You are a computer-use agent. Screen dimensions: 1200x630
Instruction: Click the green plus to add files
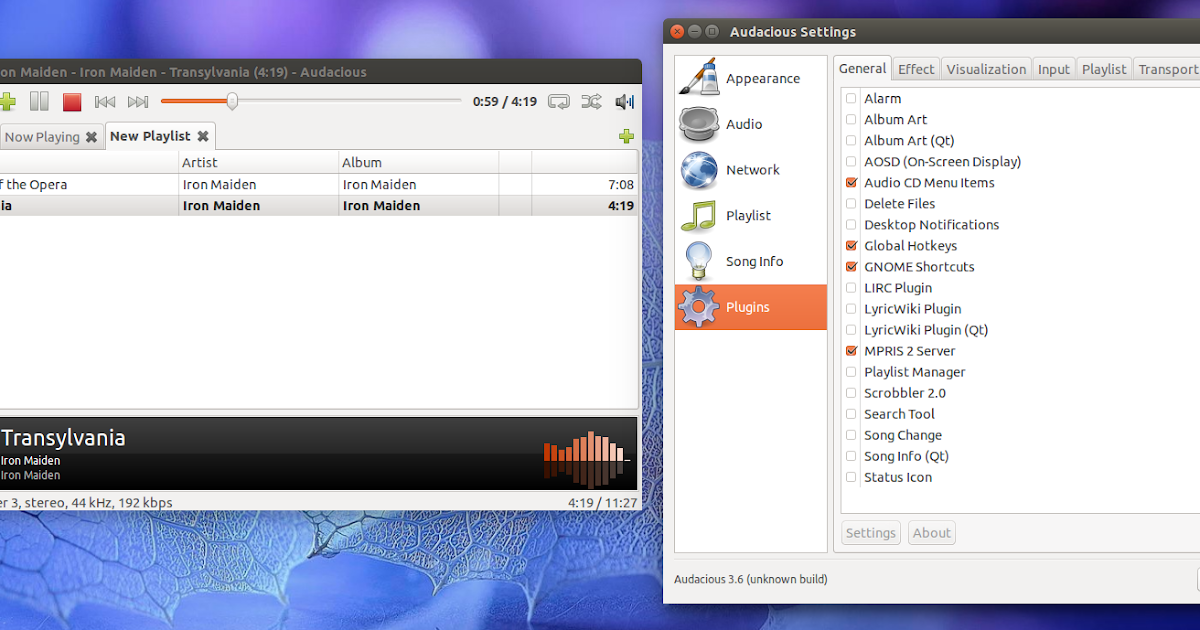pos(8,101)
